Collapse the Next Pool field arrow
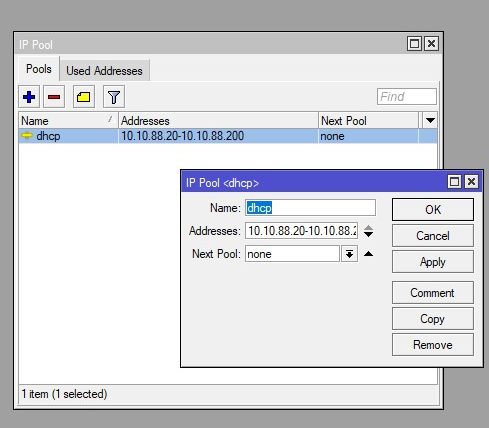489x428 pixels. [368, 254]
